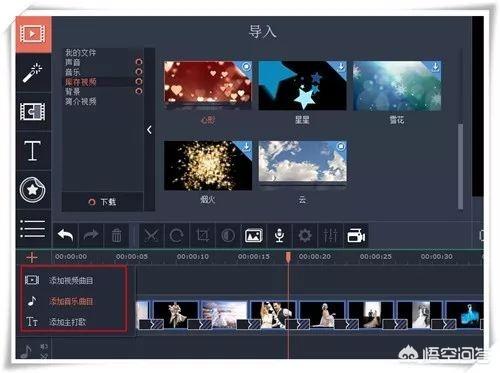Open the More tools list icon
This screenshot has height=373, width=500.
pos(33,229)
